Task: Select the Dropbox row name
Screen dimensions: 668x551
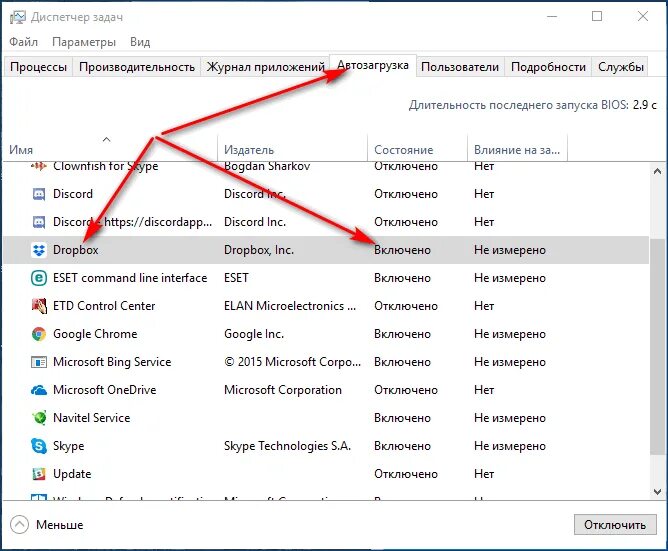Action: tap(75, 250)
